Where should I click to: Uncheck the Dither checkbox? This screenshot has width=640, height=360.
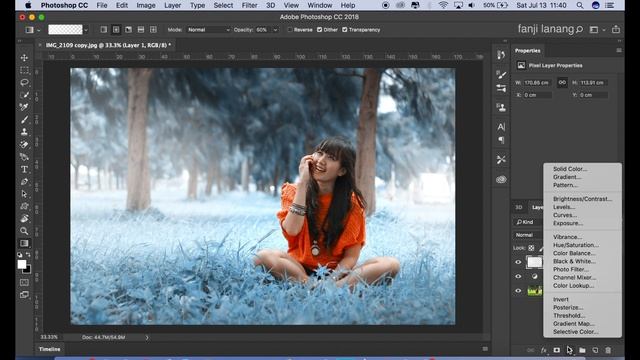[319, 30]
